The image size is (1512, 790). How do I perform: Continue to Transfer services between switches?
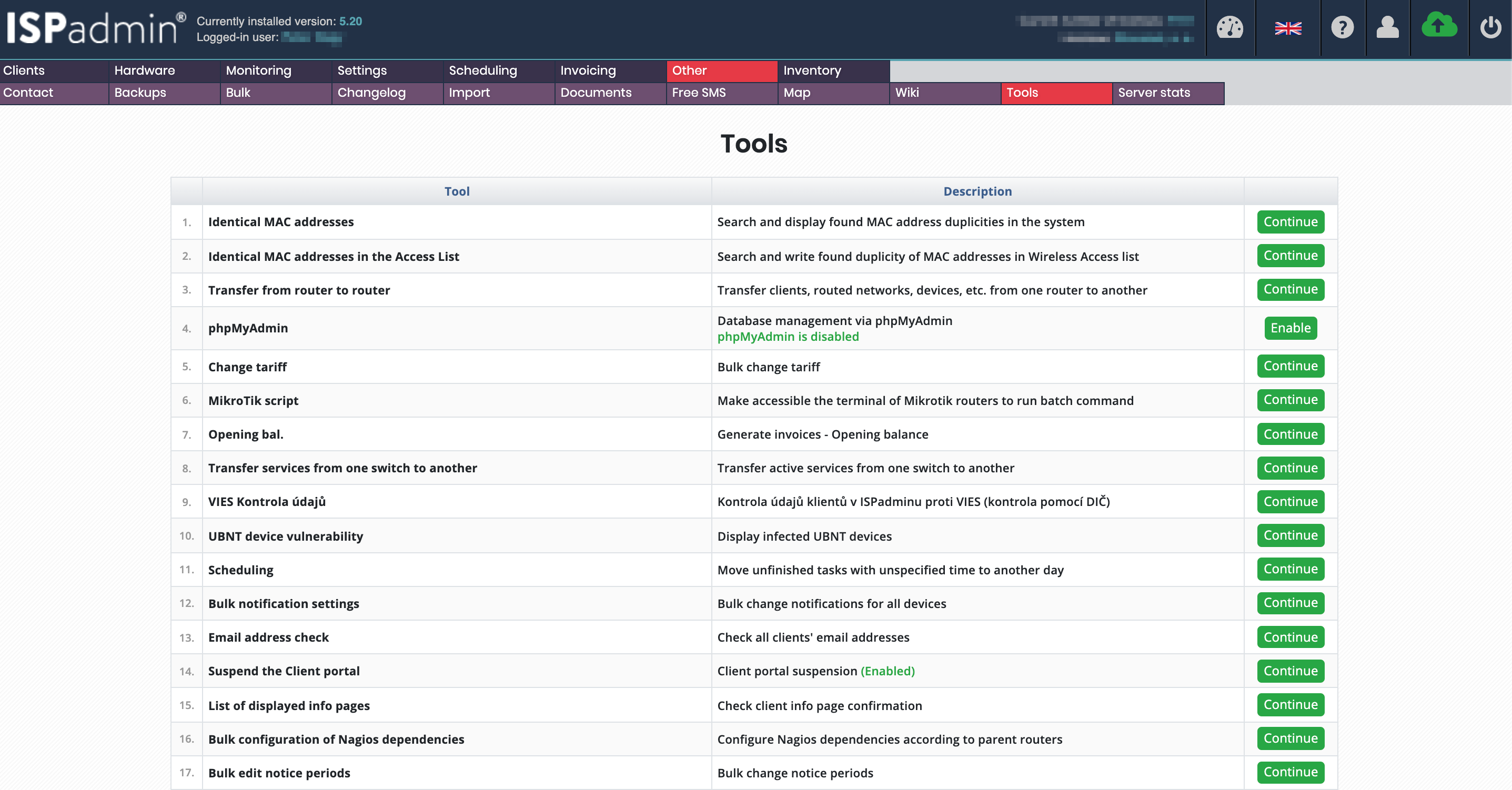point(1290,468)
